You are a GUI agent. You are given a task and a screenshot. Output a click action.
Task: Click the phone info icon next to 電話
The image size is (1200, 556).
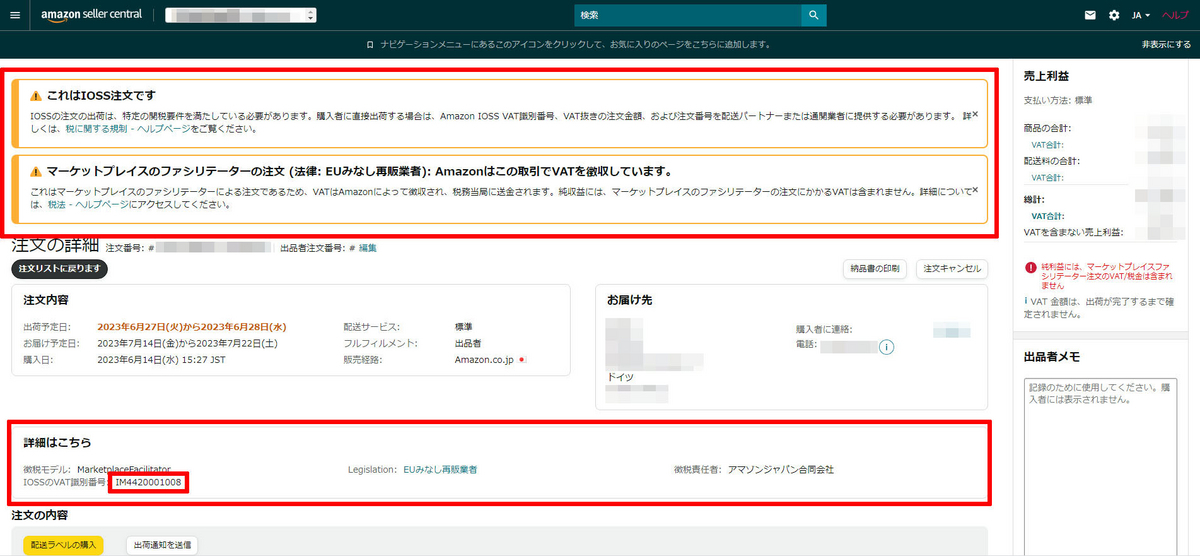pos(886,347)
